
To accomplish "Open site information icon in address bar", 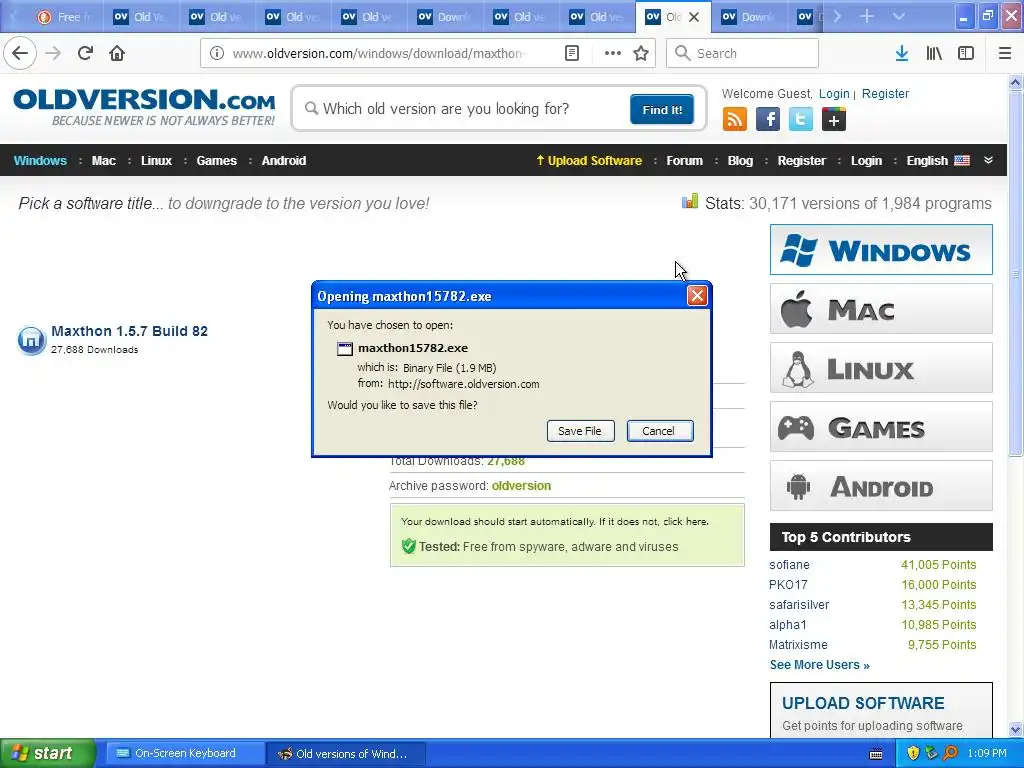I will [216, 53].
